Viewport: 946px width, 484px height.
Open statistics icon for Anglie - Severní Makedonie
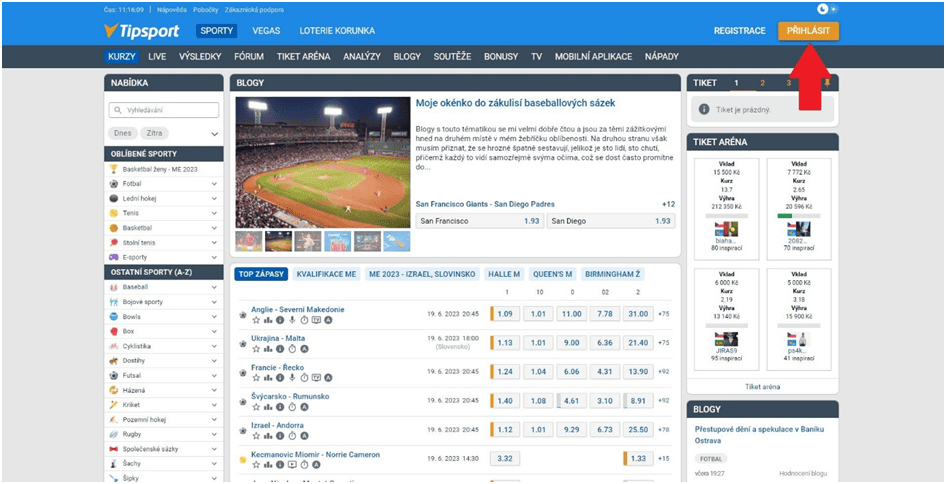[x=268, y=320]
